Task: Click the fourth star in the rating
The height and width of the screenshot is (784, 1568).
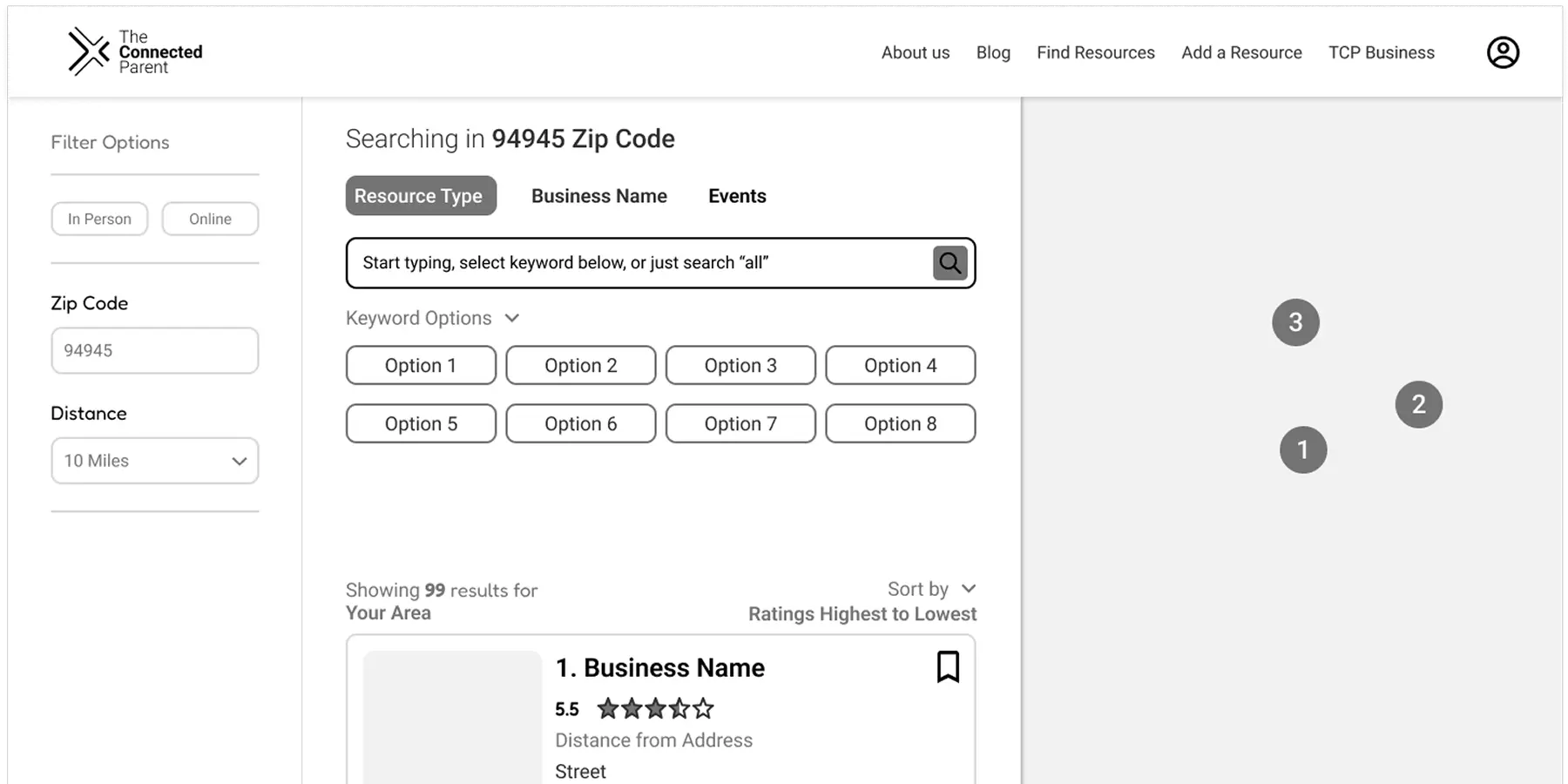Action: click(x=678, y=708)
